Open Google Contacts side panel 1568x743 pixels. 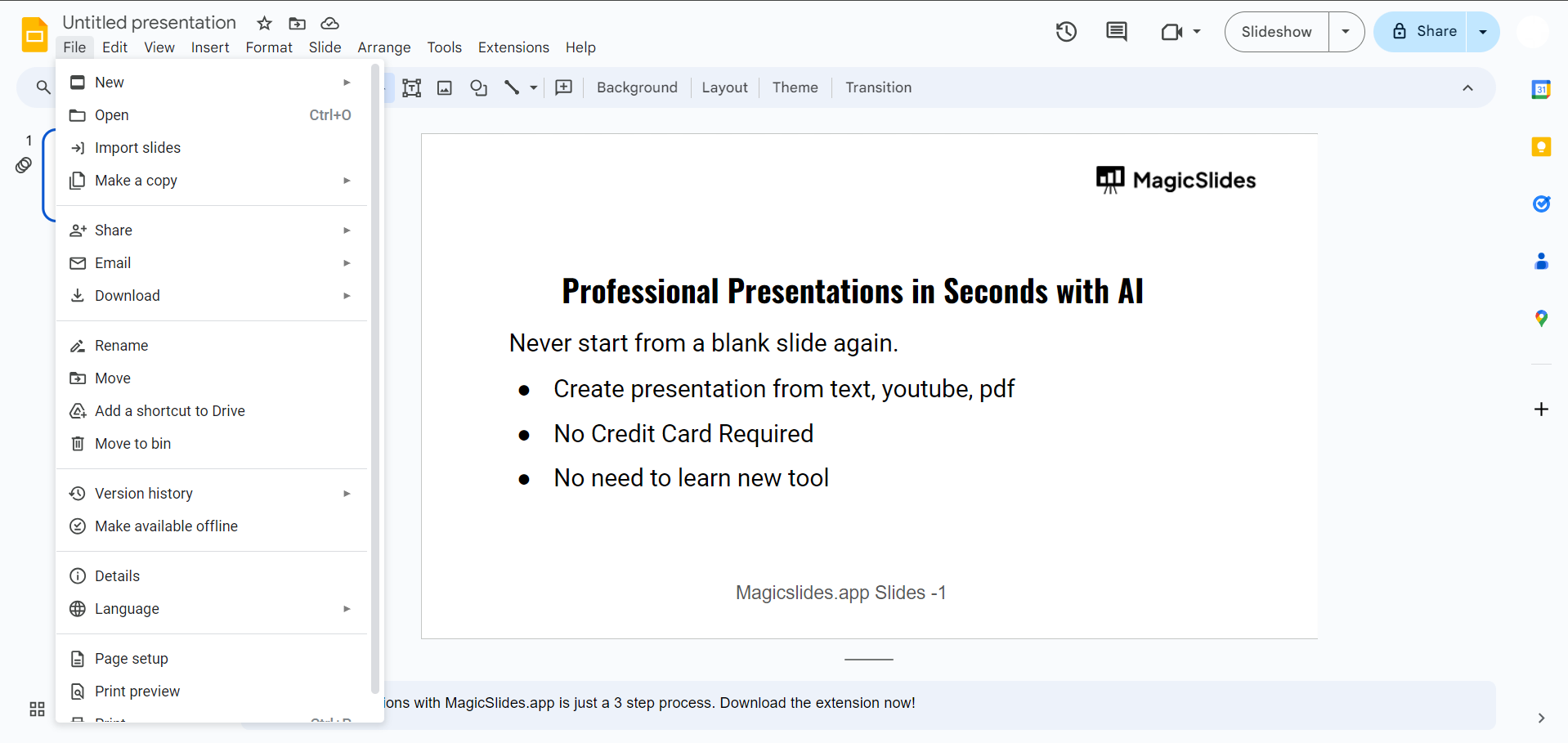(1541, 261)
